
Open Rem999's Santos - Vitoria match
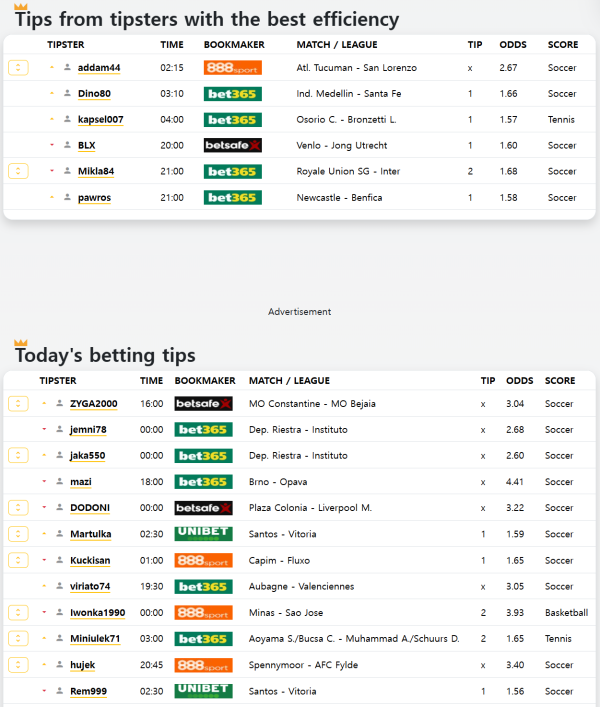[282, 691]
